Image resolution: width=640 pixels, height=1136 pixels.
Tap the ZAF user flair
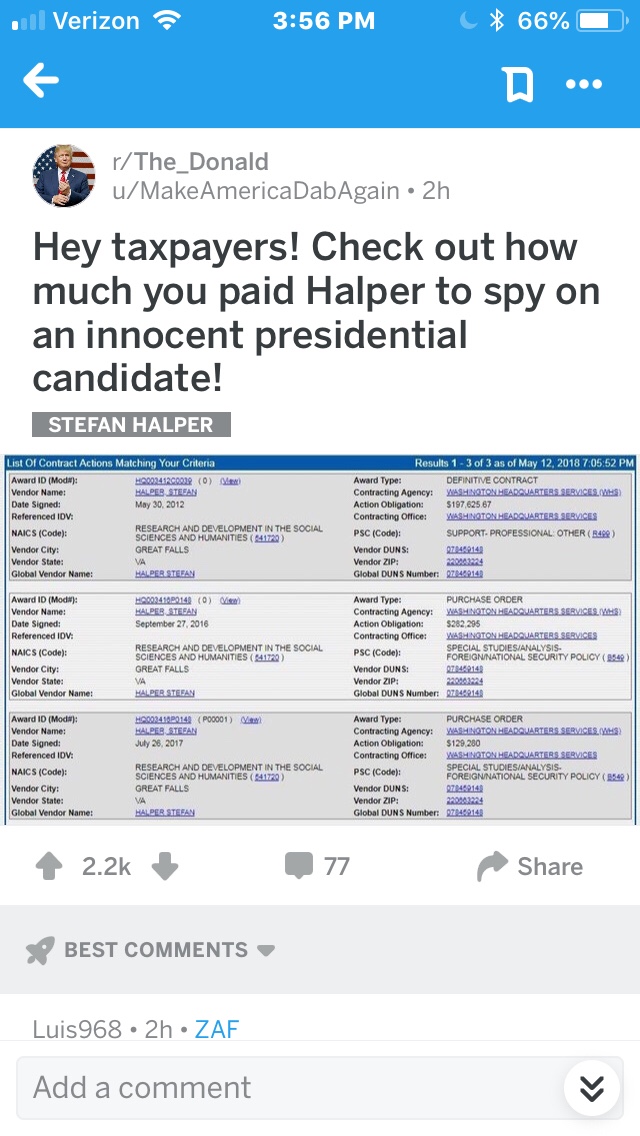click(x=216, y=1029)
